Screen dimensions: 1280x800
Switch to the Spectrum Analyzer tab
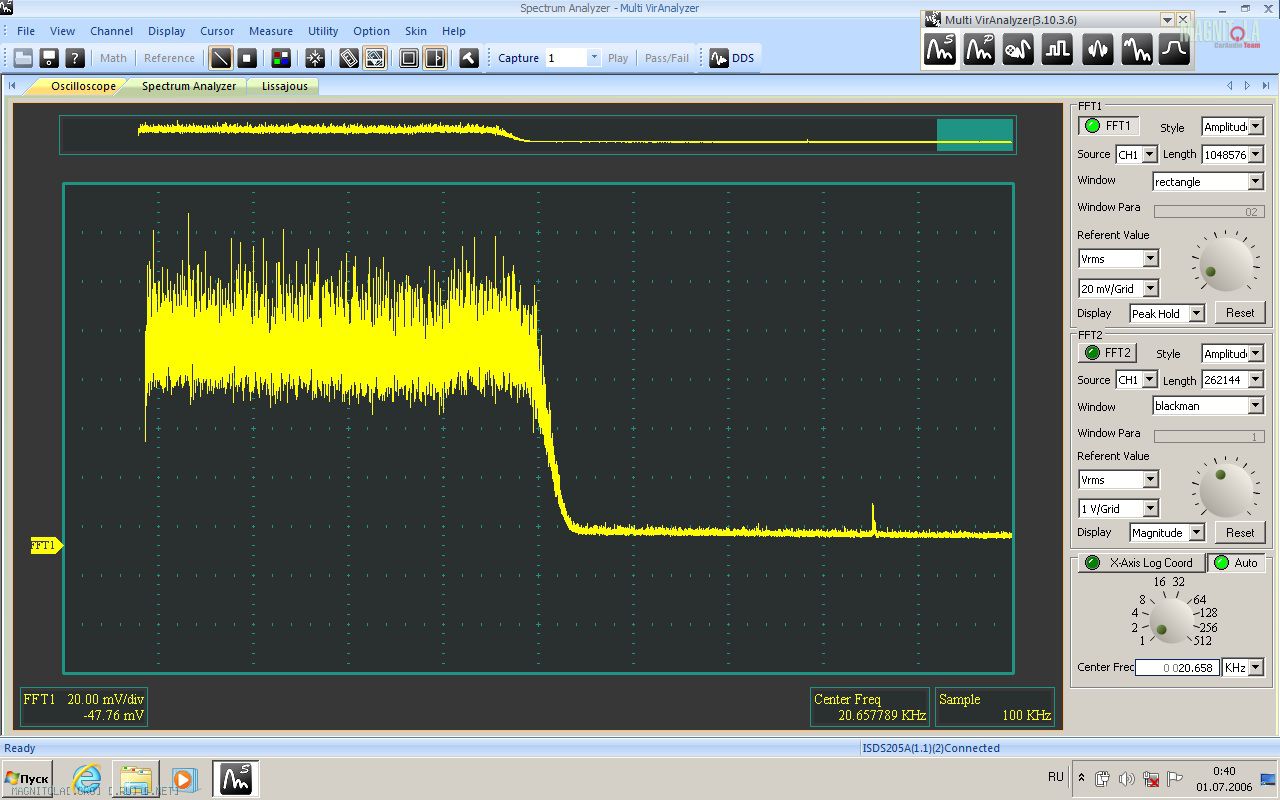tap(189, 86)
